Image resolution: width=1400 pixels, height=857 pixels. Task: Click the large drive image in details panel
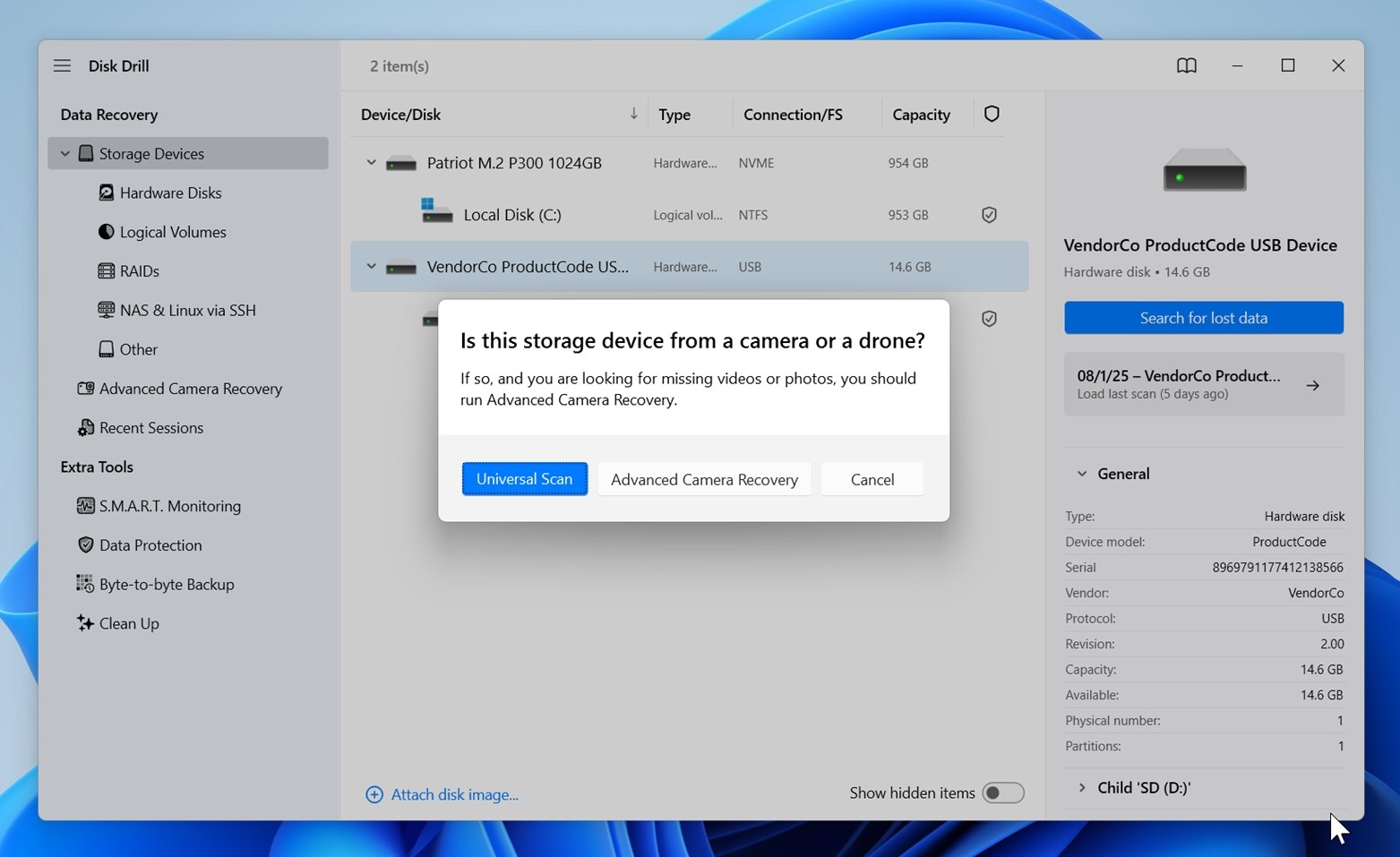(x=1204, y=169)
